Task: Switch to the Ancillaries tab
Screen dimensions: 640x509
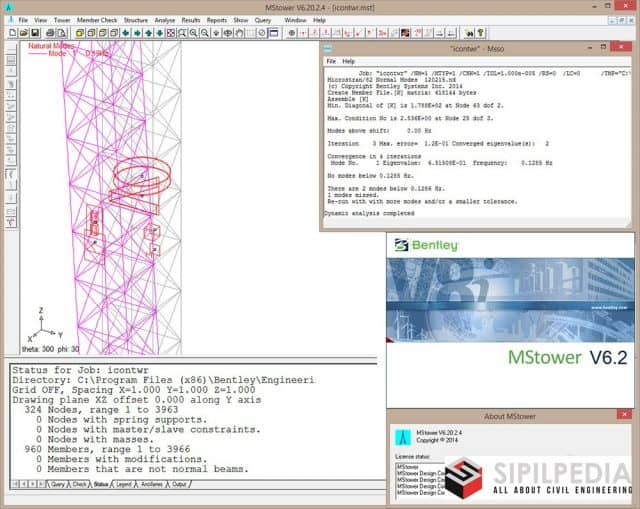Action: [150, 485]
